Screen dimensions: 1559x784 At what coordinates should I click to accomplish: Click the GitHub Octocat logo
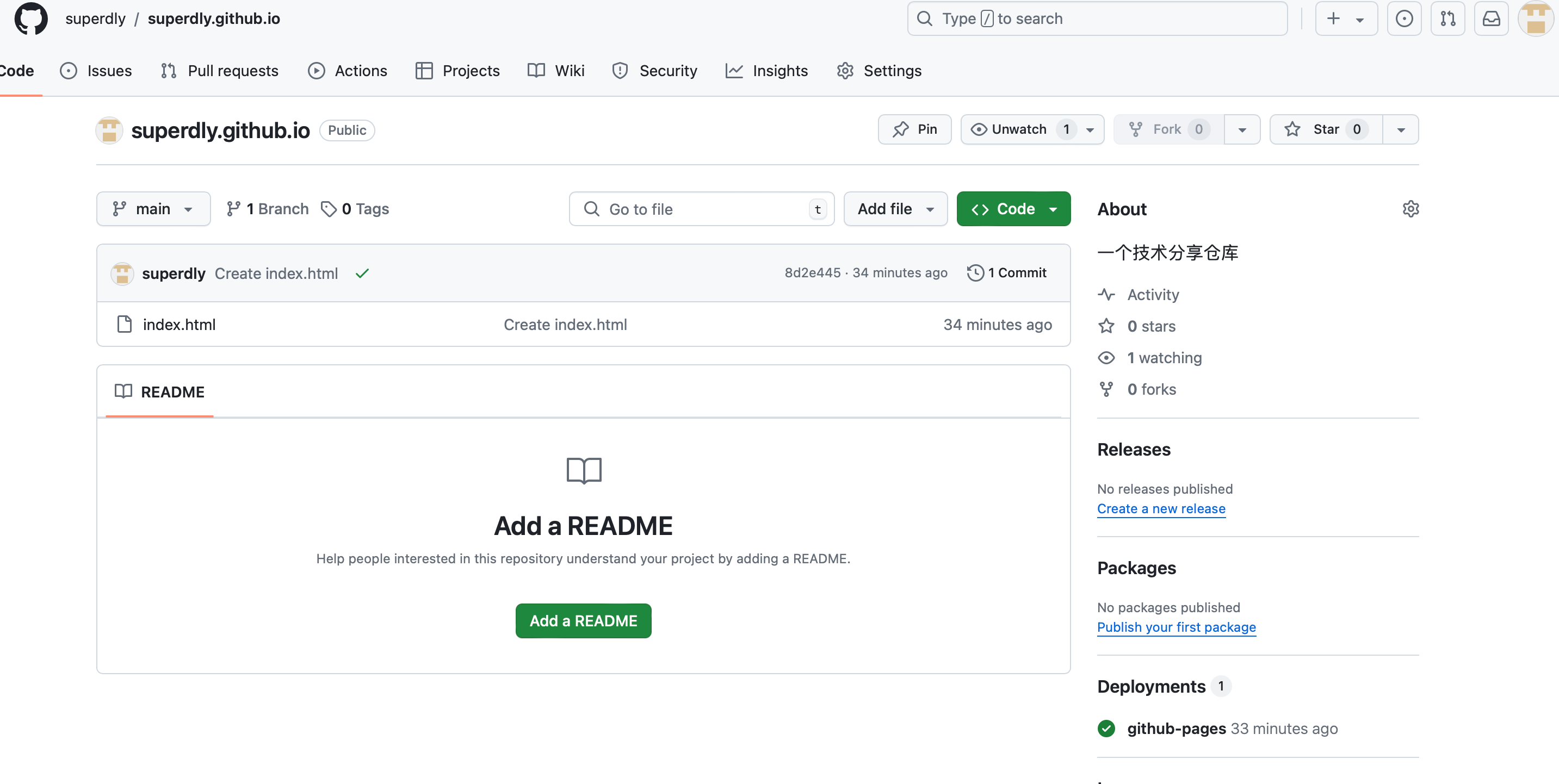30,18
